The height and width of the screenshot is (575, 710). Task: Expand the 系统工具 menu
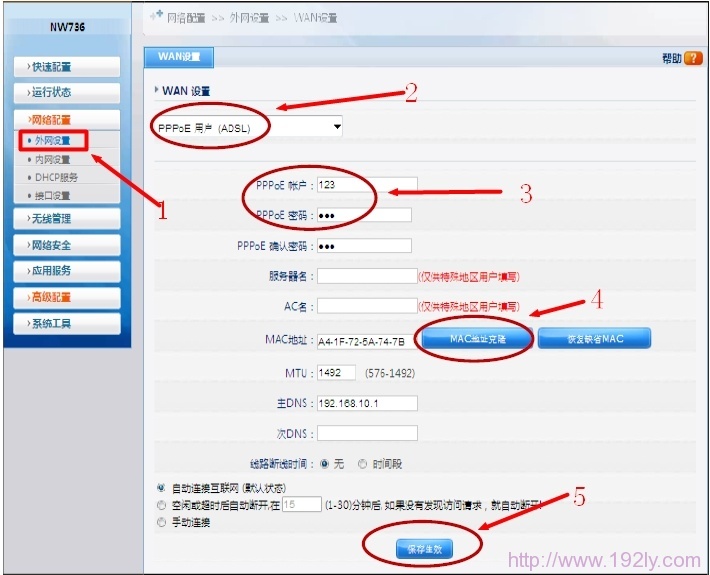tap(66, 324)
